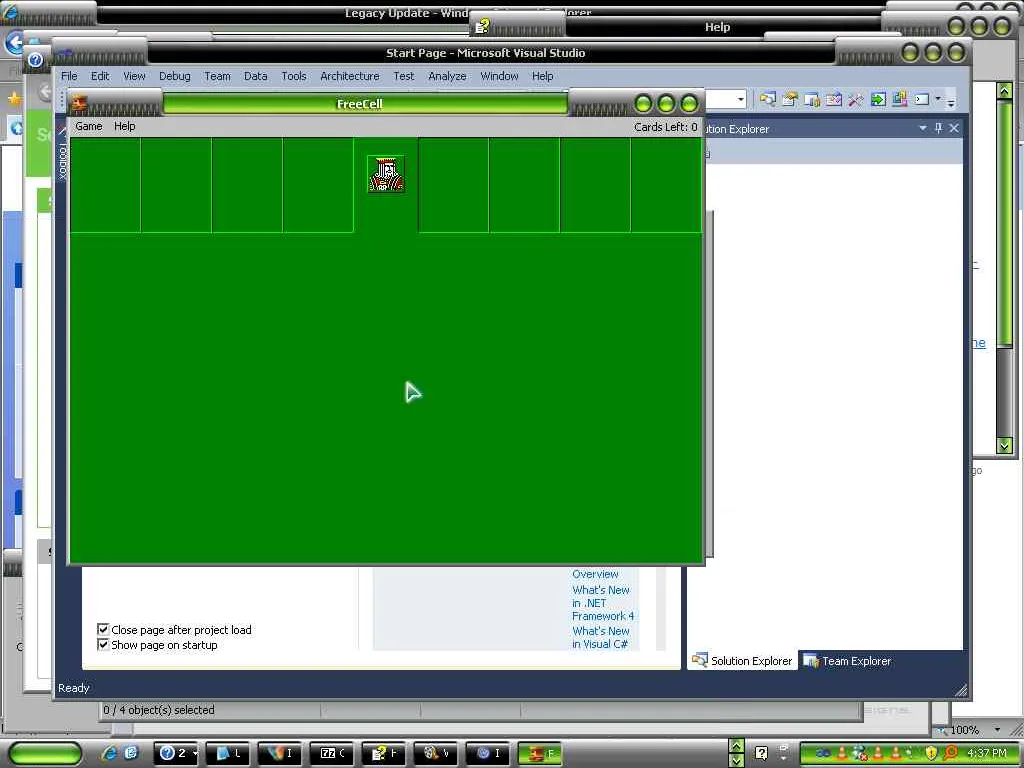Click the 4:37 PM system clock
This screenshot has height=768, width=1024.
tap(987, 753)
